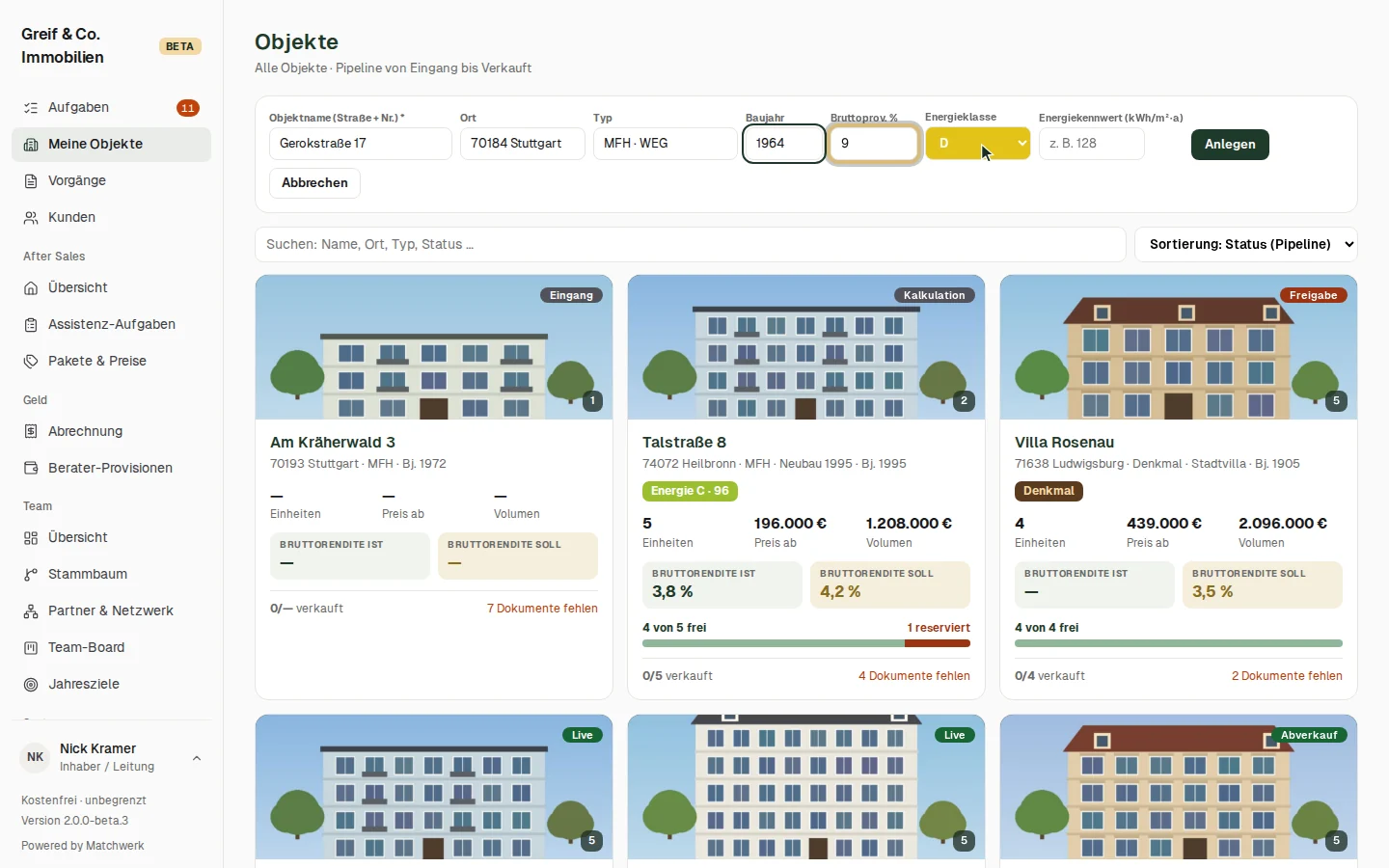This screenshot has width=1389, height=868.
Task: Click the Abbrechen button
Action: 314,183
